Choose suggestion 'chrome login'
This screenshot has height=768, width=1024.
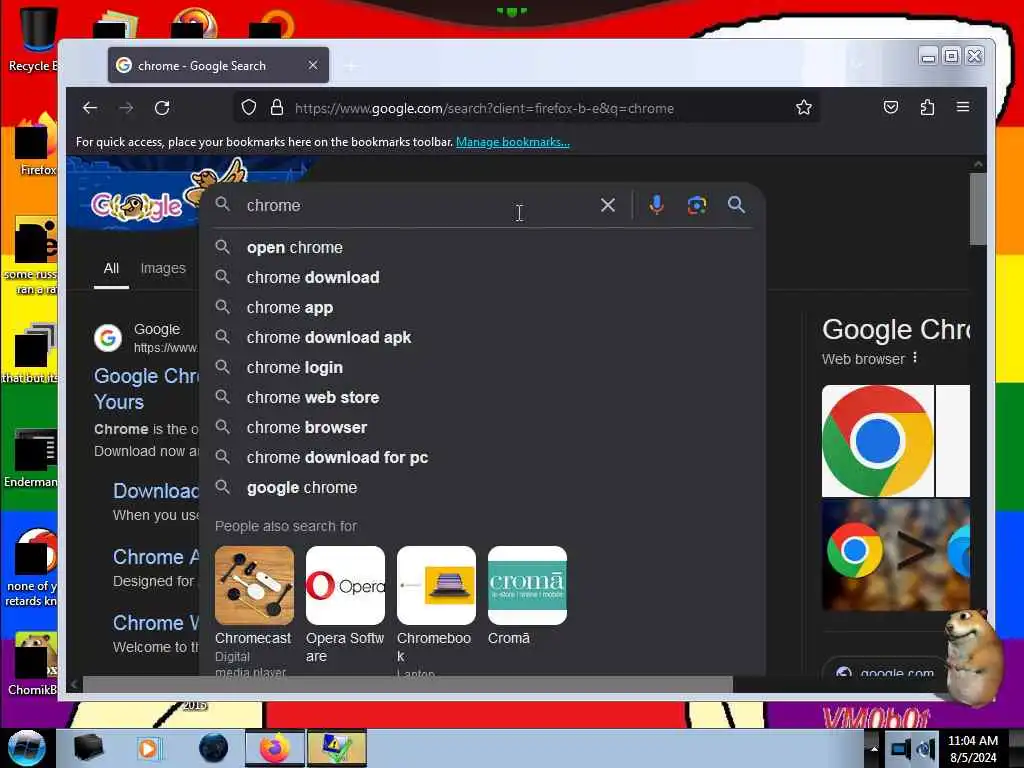pos(482,368)
